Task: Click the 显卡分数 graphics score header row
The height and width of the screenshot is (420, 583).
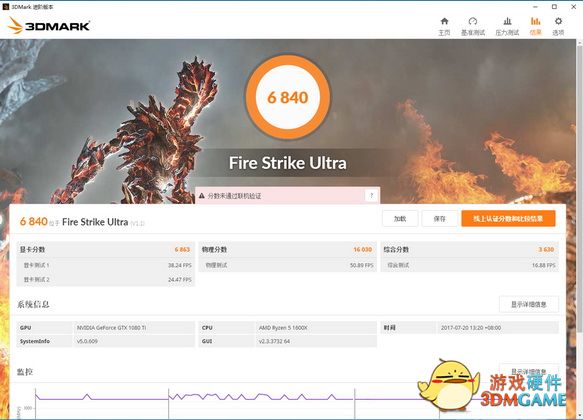Action: pos(106,249)
